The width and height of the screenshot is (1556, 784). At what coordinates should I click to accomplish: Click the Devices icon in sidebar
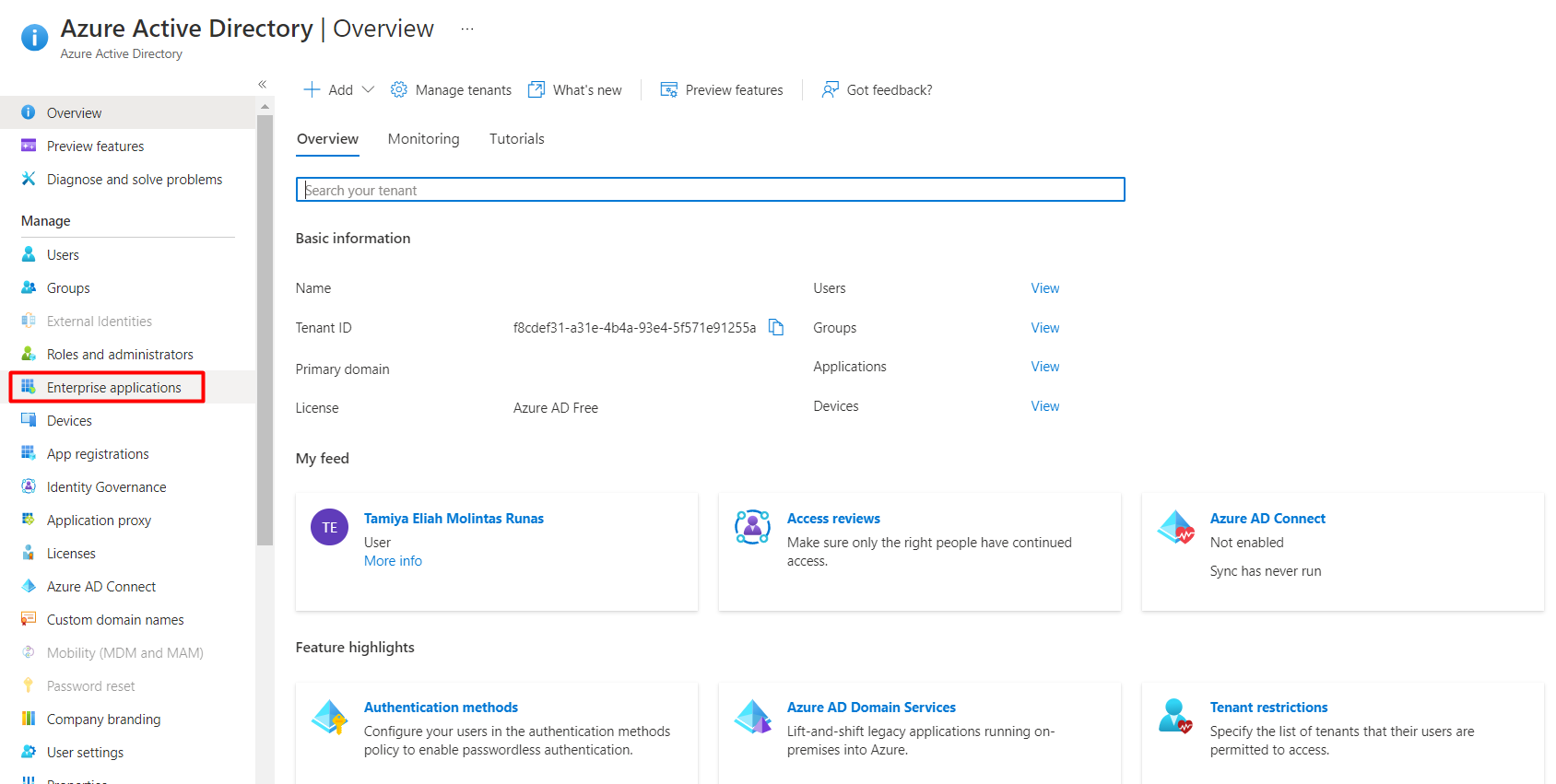29,420
